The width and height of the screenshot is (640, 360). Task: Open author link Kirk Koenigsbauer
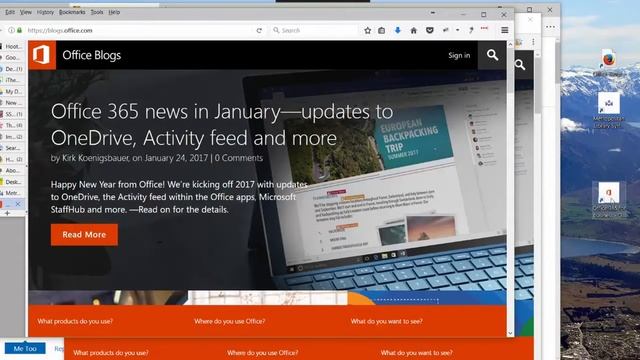(x=96, y=158)
